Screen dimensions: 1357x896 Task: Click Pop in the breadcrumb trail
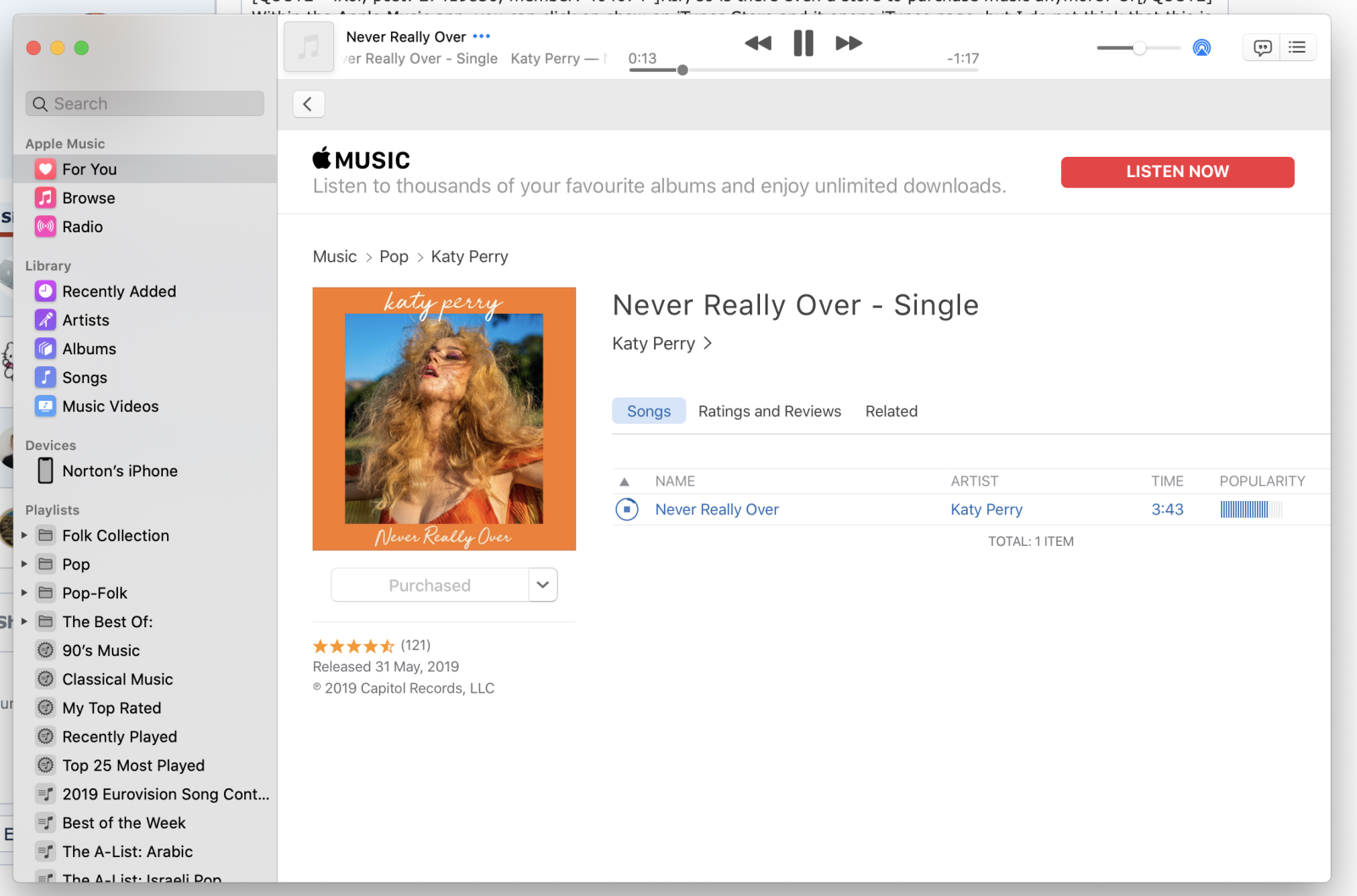[394, 257]
